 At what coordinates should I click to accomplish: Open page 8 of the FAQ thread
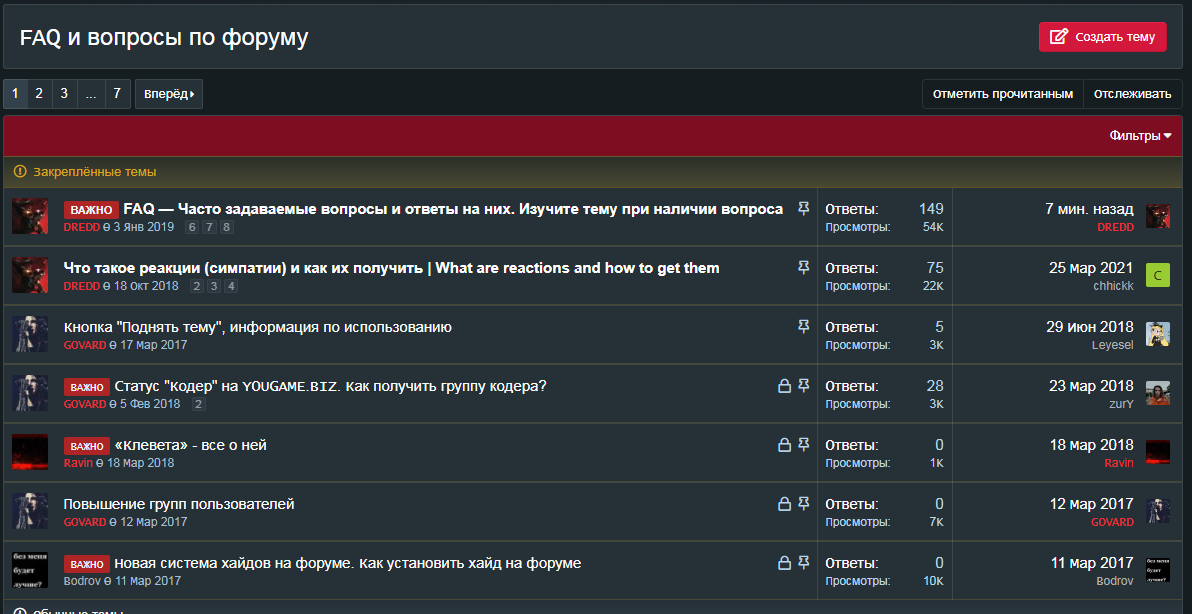pyautogui.click(x=227, y=228)
